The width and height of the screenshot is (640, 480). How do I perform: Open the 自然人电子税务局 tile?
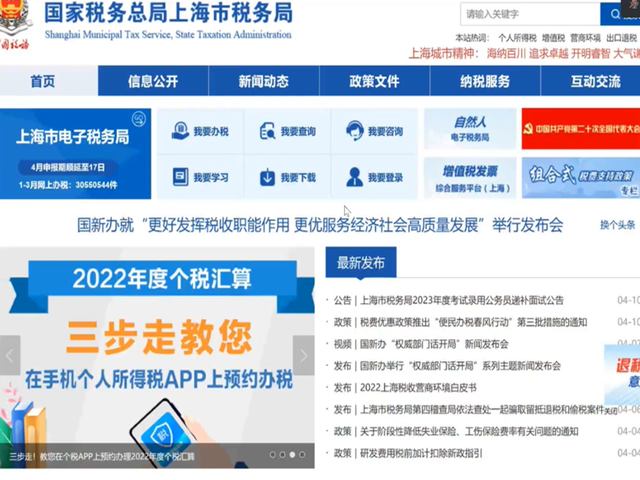(x=470, y=129)
